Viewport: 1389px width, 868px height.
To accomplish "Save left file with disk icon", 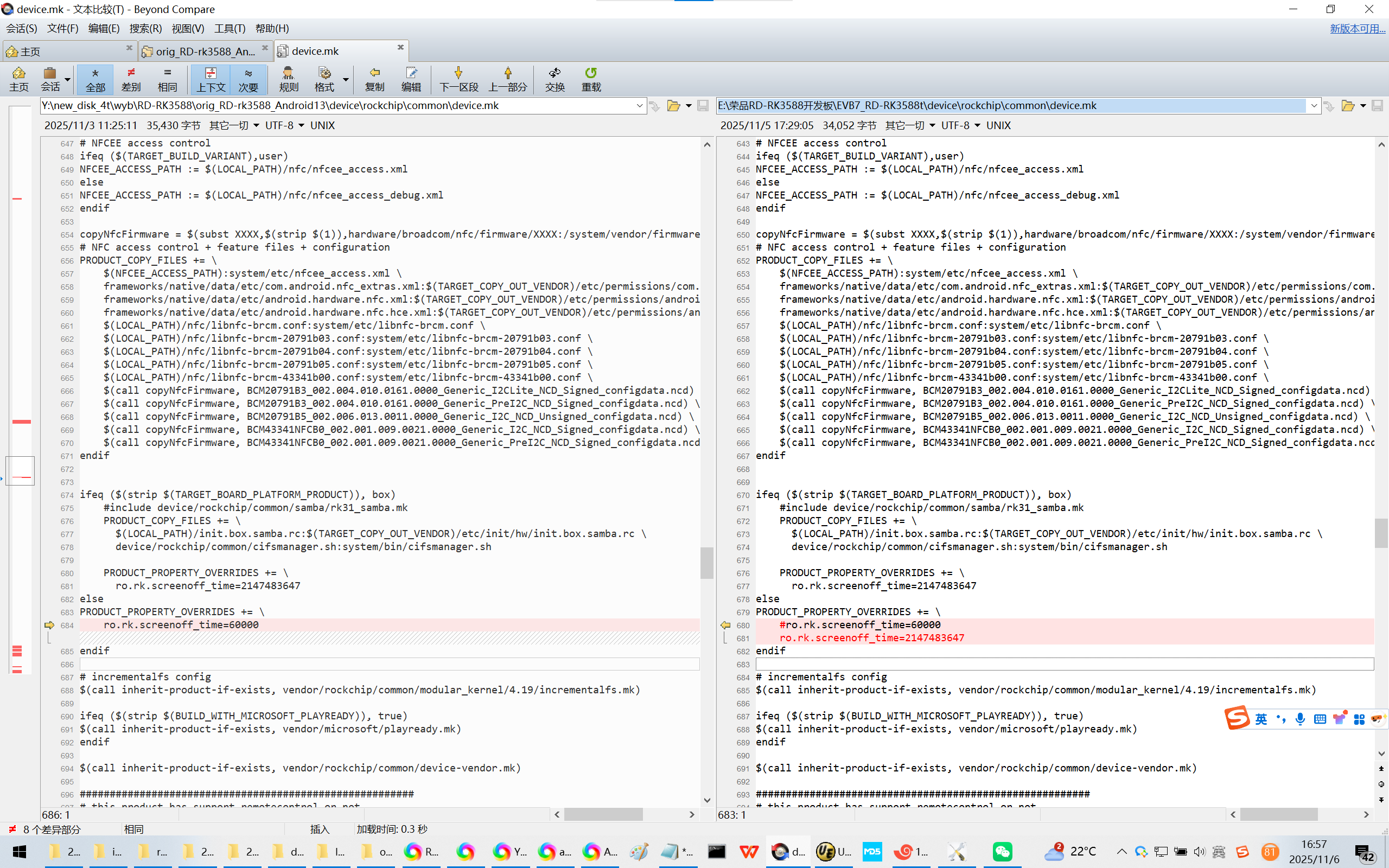I will (x=703, y=106).
